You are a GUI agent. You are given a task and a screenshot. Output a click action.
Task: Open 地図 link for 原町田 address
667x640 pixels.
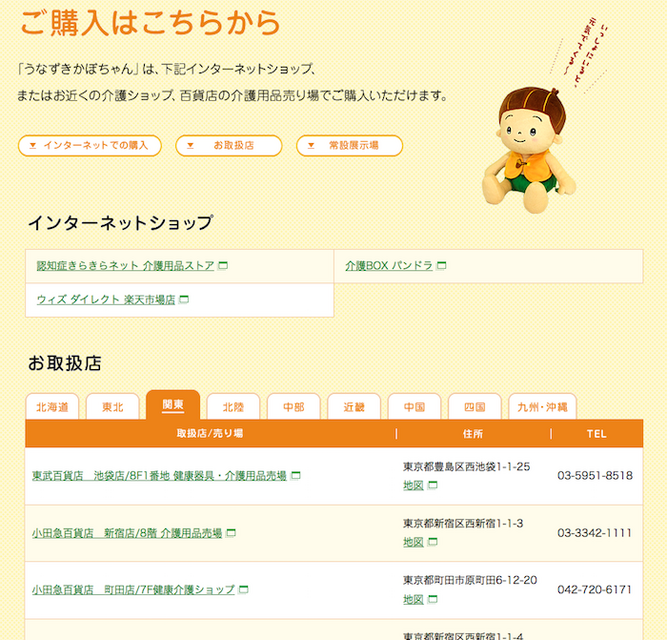(413, 599)
